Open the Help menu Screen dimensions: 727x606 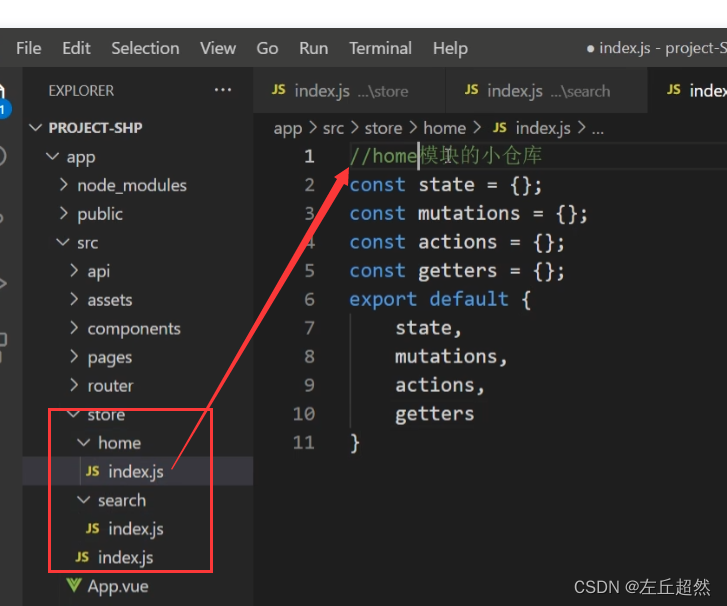tap(450, 49)
